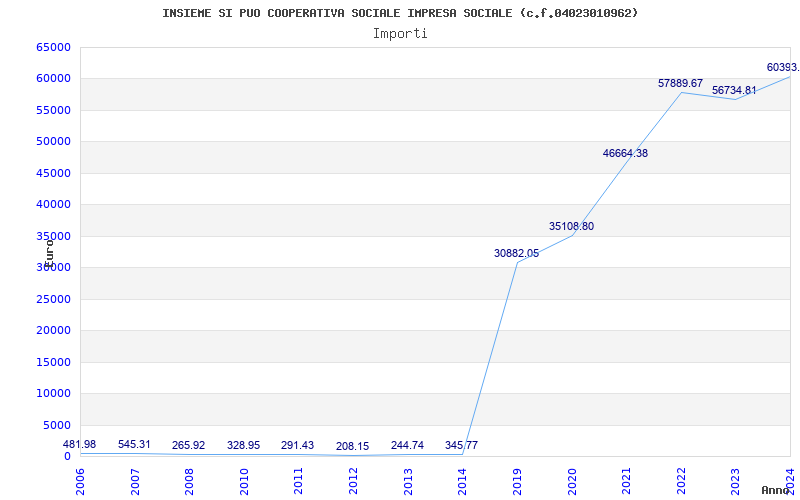Click the 56734.81 data label
This screenshot has height=500, width=800.
[735, 91]
